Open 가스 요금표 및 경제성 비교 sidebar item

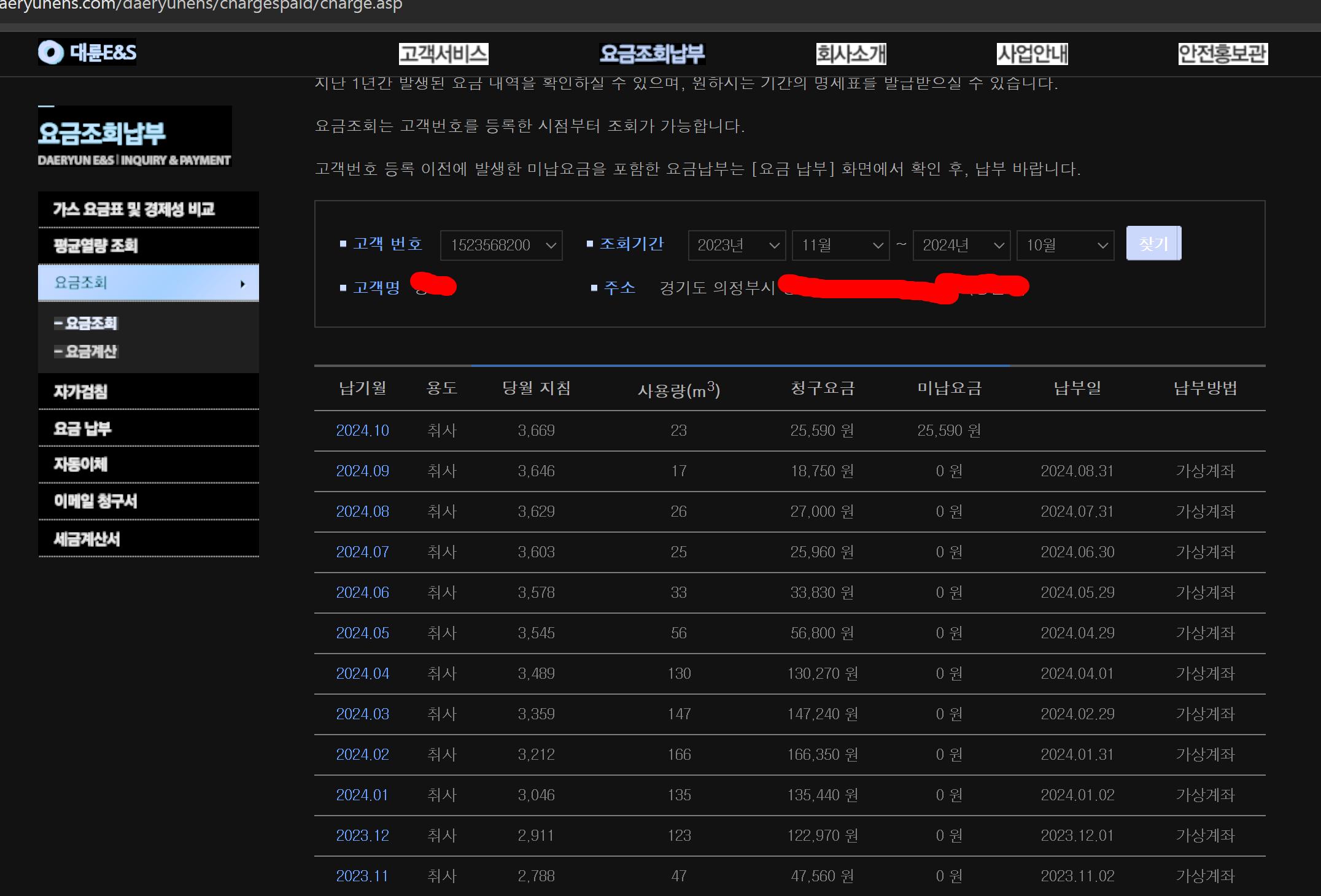(x=134, y=209)
